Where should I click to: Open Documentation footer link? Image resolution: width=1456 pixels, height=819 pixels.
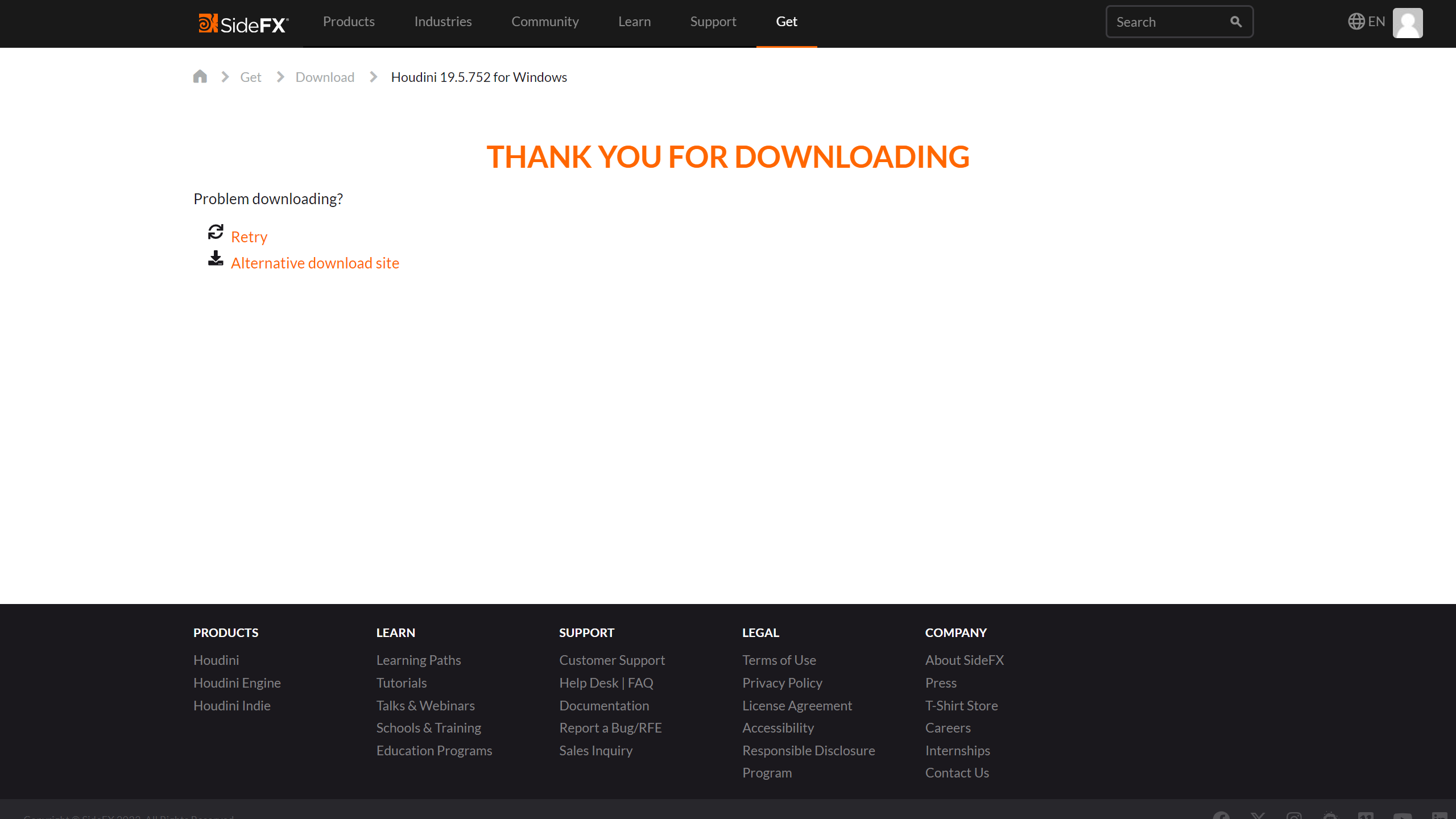point(604,705)
